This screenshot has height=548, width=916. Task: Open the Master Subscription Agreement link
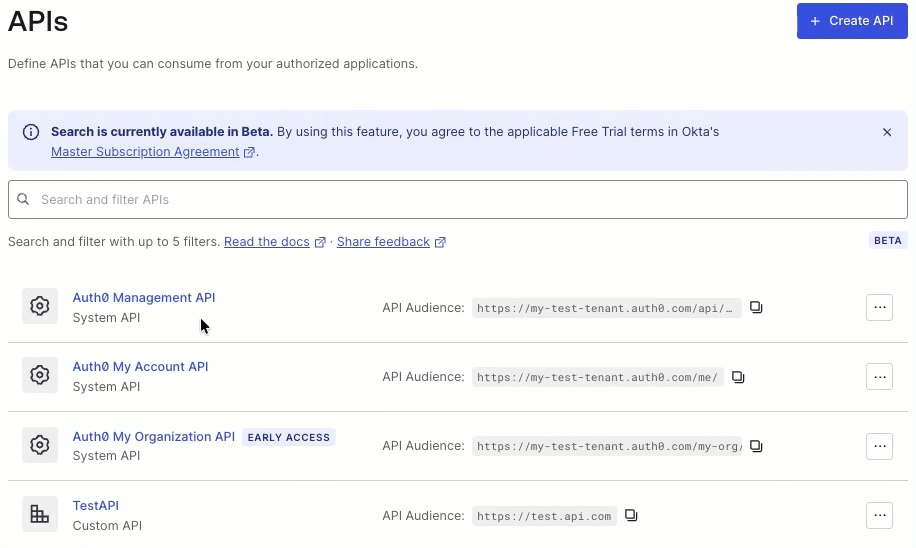point(145,152)
